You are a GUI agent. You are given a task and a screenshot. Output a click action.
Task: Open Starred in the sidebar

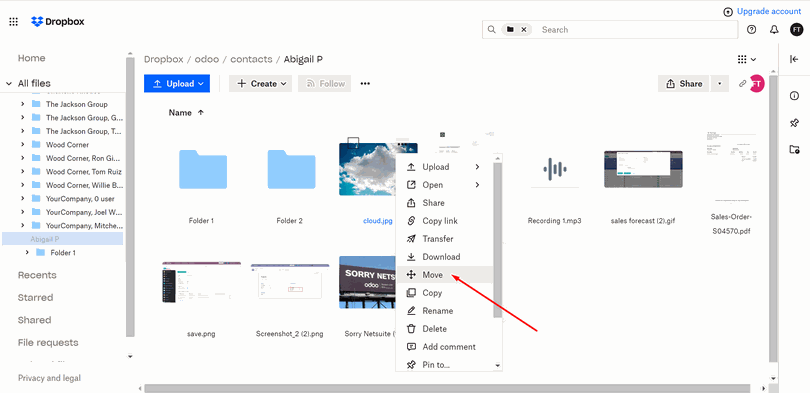pos(36,297)
